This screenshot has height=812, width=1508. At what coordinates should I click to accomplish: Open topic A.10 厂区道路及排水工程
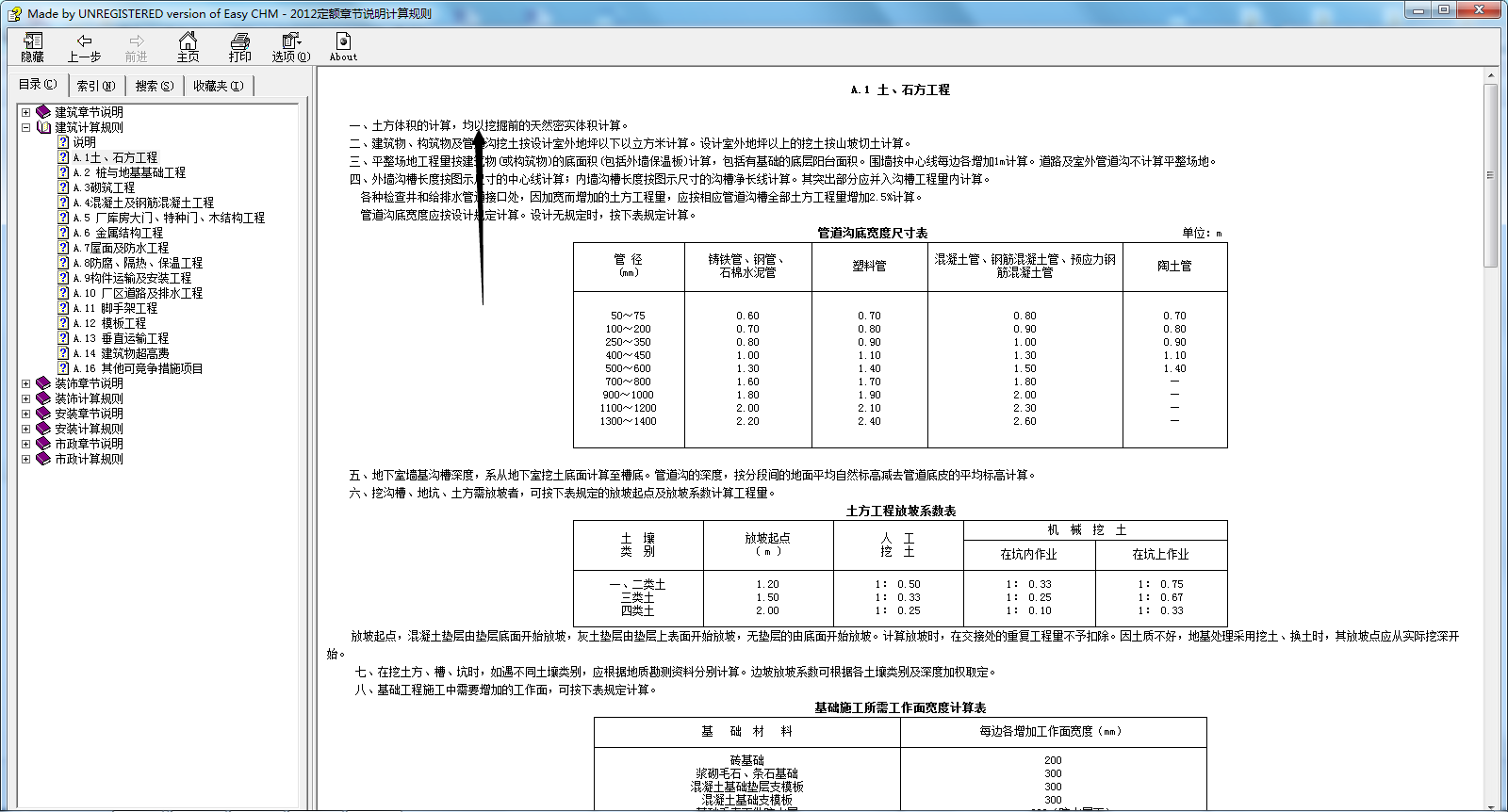click(138, 293)
